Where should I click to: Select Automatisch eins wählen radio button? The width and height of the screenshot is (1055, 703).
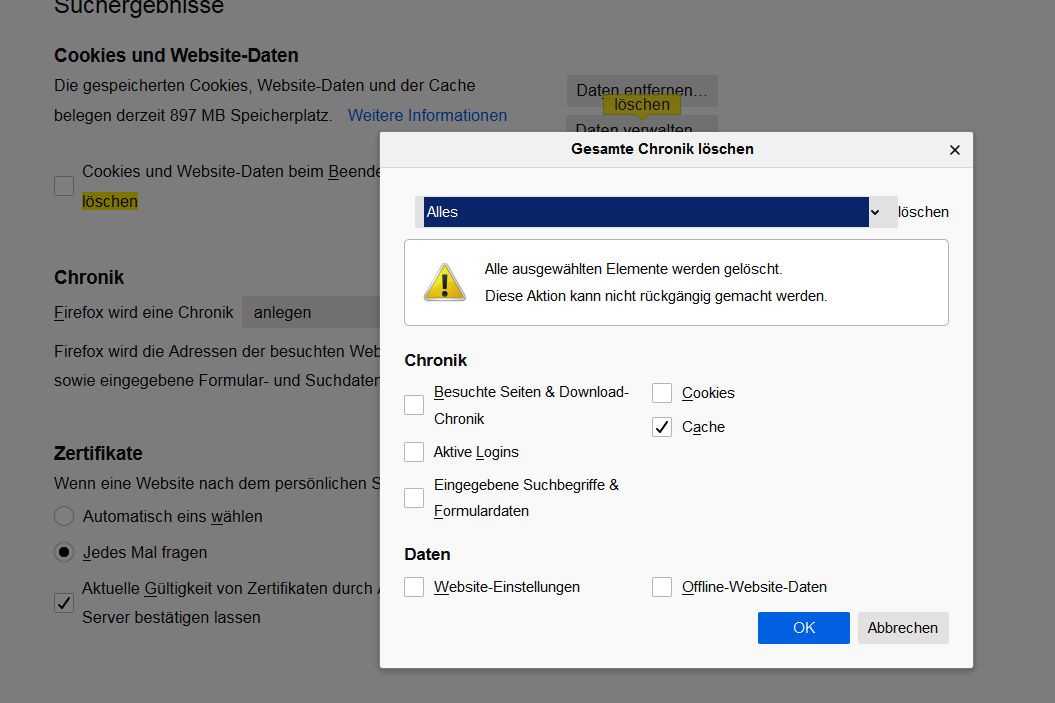point(64,517)
